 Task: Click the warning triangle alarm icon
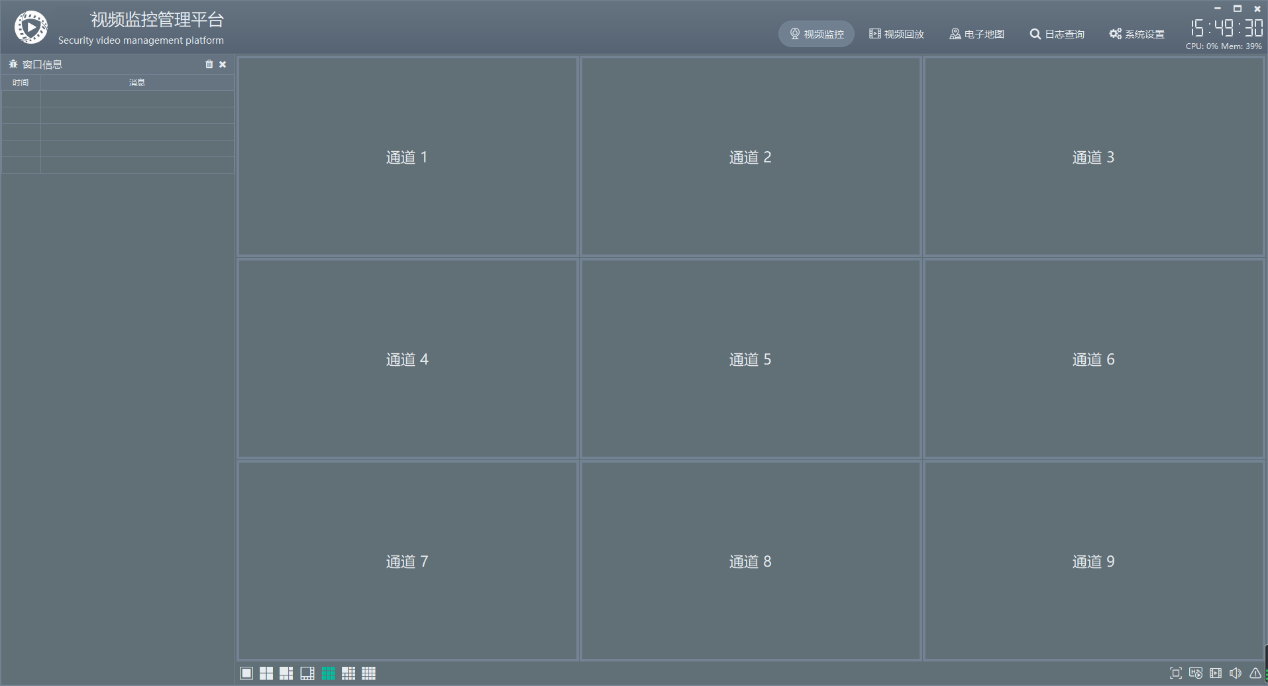click(x=1255, y=673)
